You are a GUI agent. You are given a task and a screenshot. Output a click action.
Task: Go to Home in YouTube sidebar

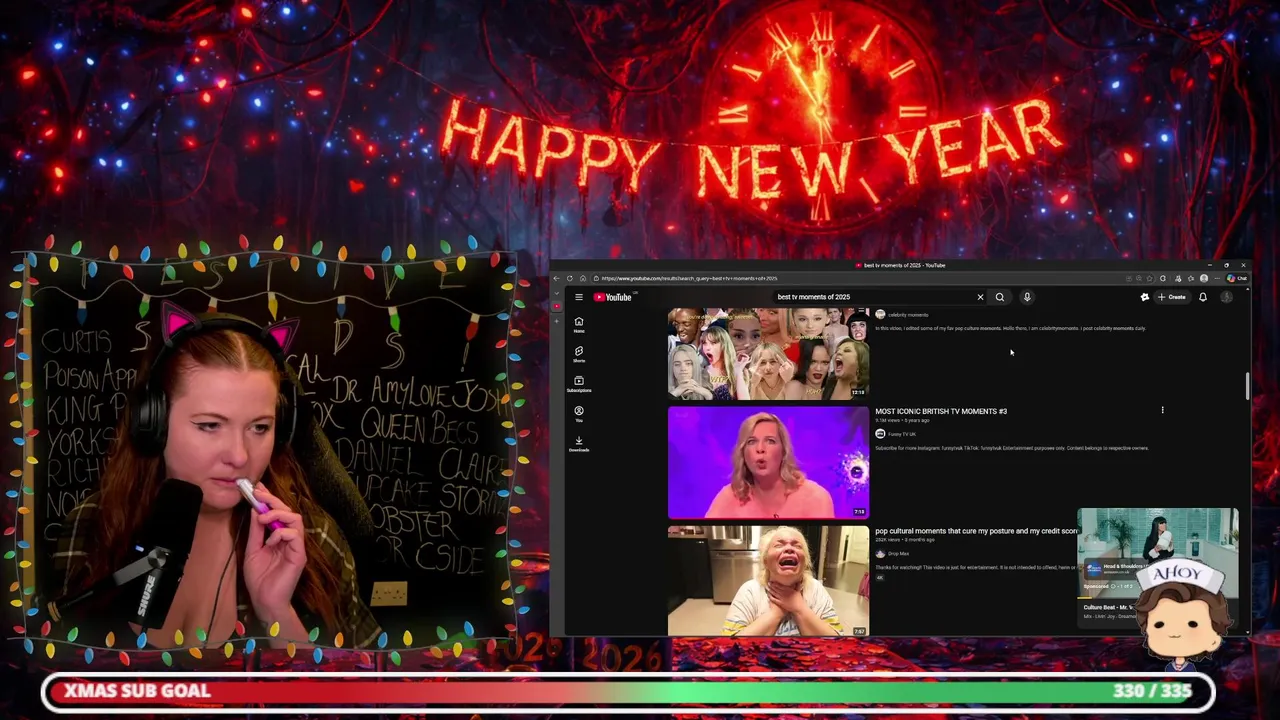(579, 325)
